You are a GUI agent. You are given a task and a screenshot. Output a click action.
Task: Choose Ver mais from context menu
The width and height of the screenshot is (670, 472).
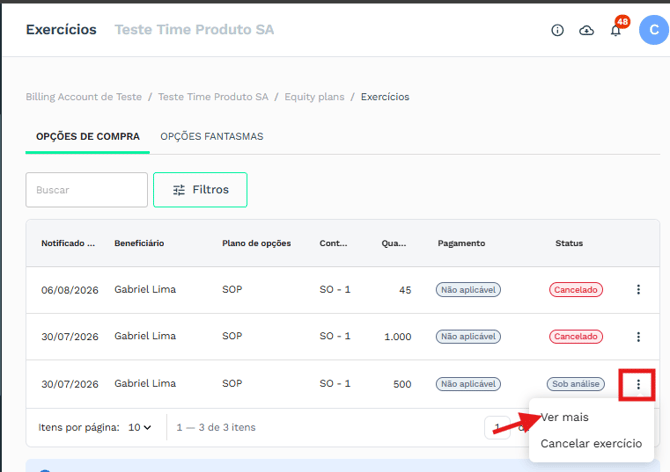click(564, 417)
